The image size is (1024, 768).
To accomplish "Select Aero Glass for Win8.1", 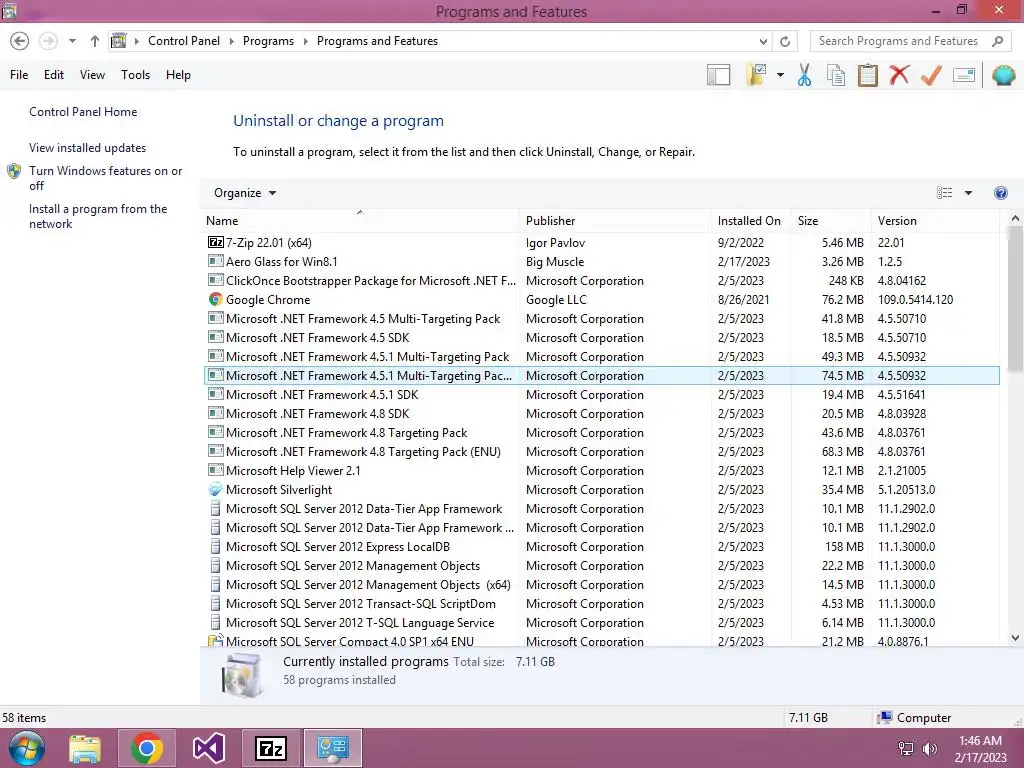I will pos(602,261).
